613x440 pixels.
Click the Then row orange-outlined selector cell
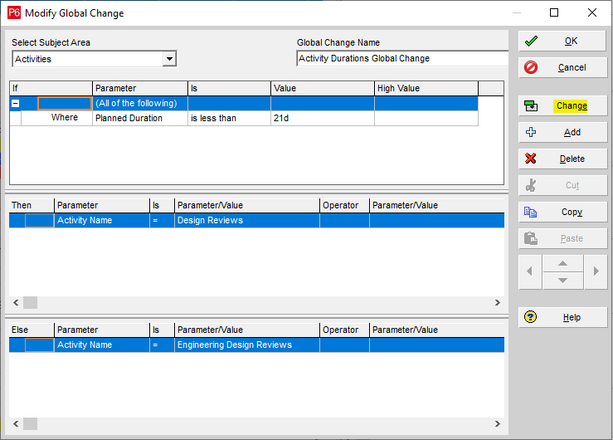[39, 221]
